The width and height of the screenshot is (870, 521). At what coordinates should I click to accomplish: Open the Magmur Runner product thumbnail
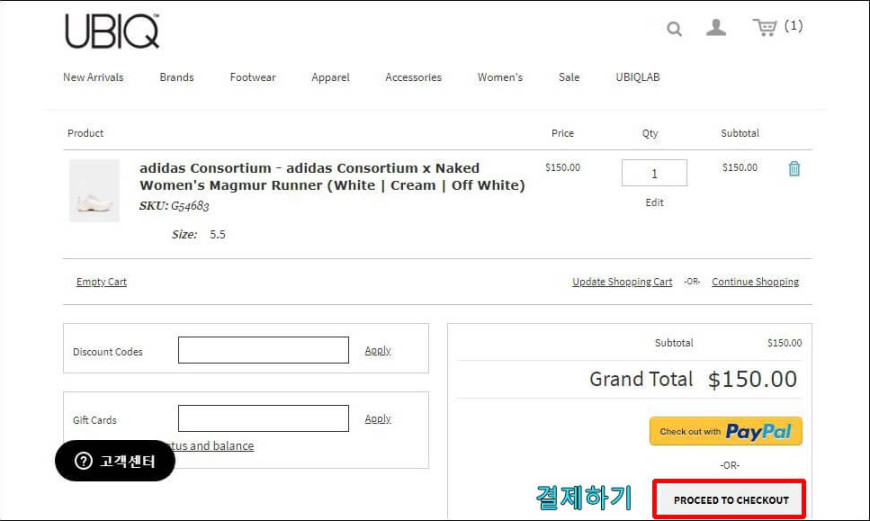point(94,190)
